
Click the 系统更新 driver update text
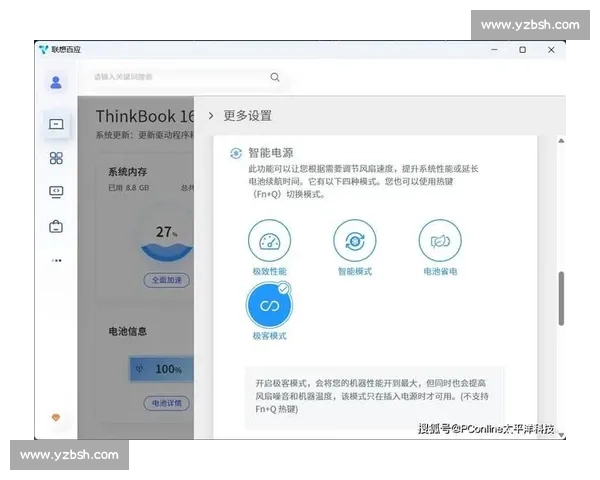pos(145,135)
